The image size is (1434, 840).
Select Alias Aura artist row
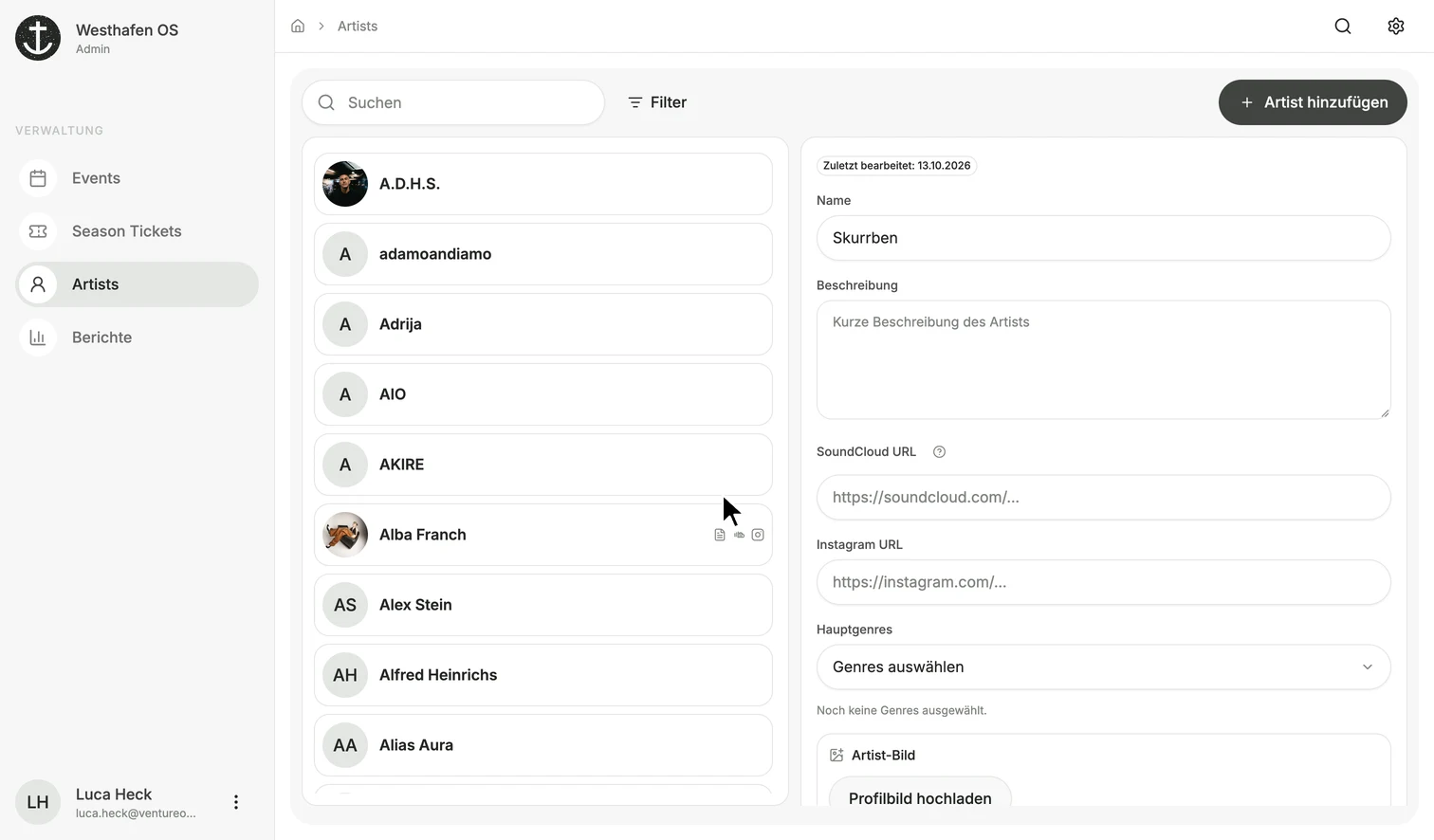pos(543,745)
